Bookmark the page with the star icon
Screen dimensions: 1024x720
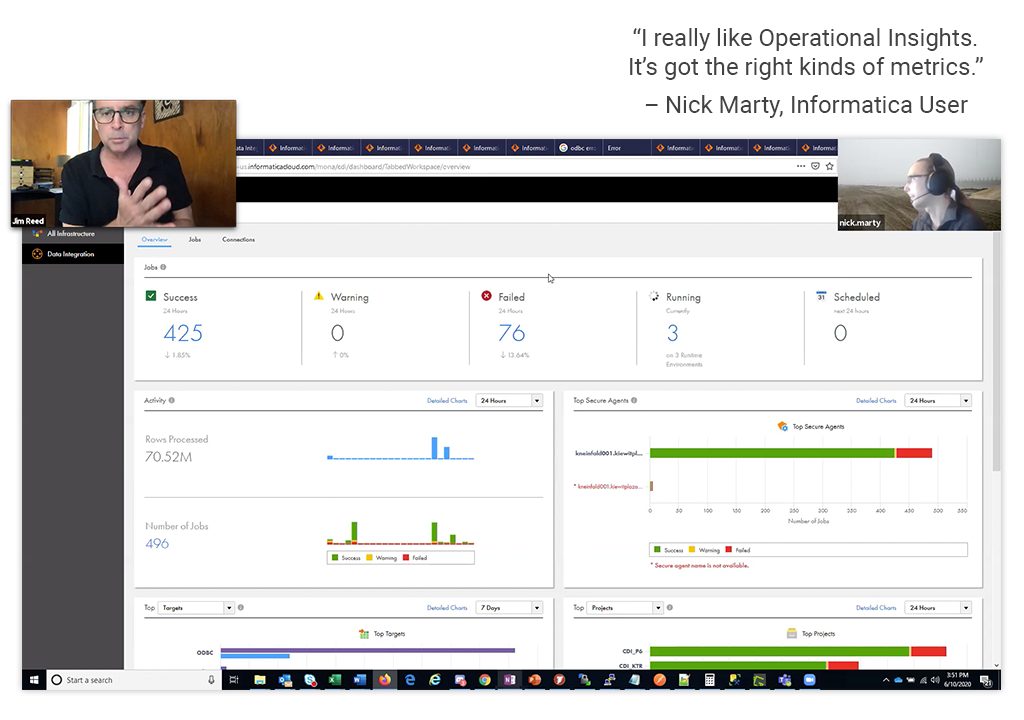click(829, 166)
